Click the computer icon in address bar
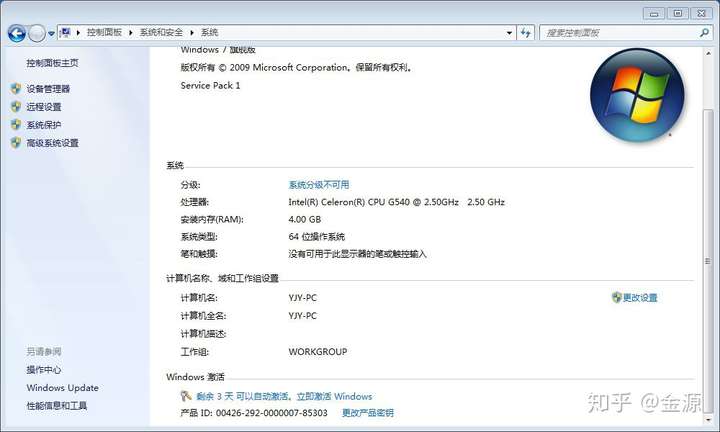Image resolution: width=720 pixels, height=432 pixels. coord(66,33)
